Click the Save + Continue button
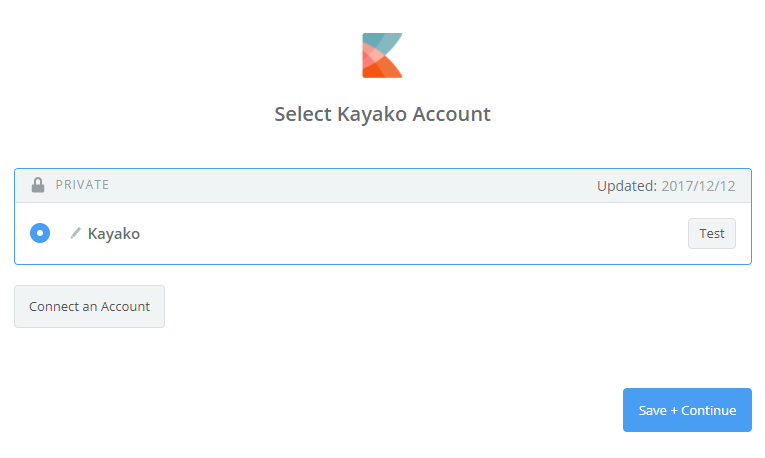Screen dimensions: 765x458 [x=687, y=410]
